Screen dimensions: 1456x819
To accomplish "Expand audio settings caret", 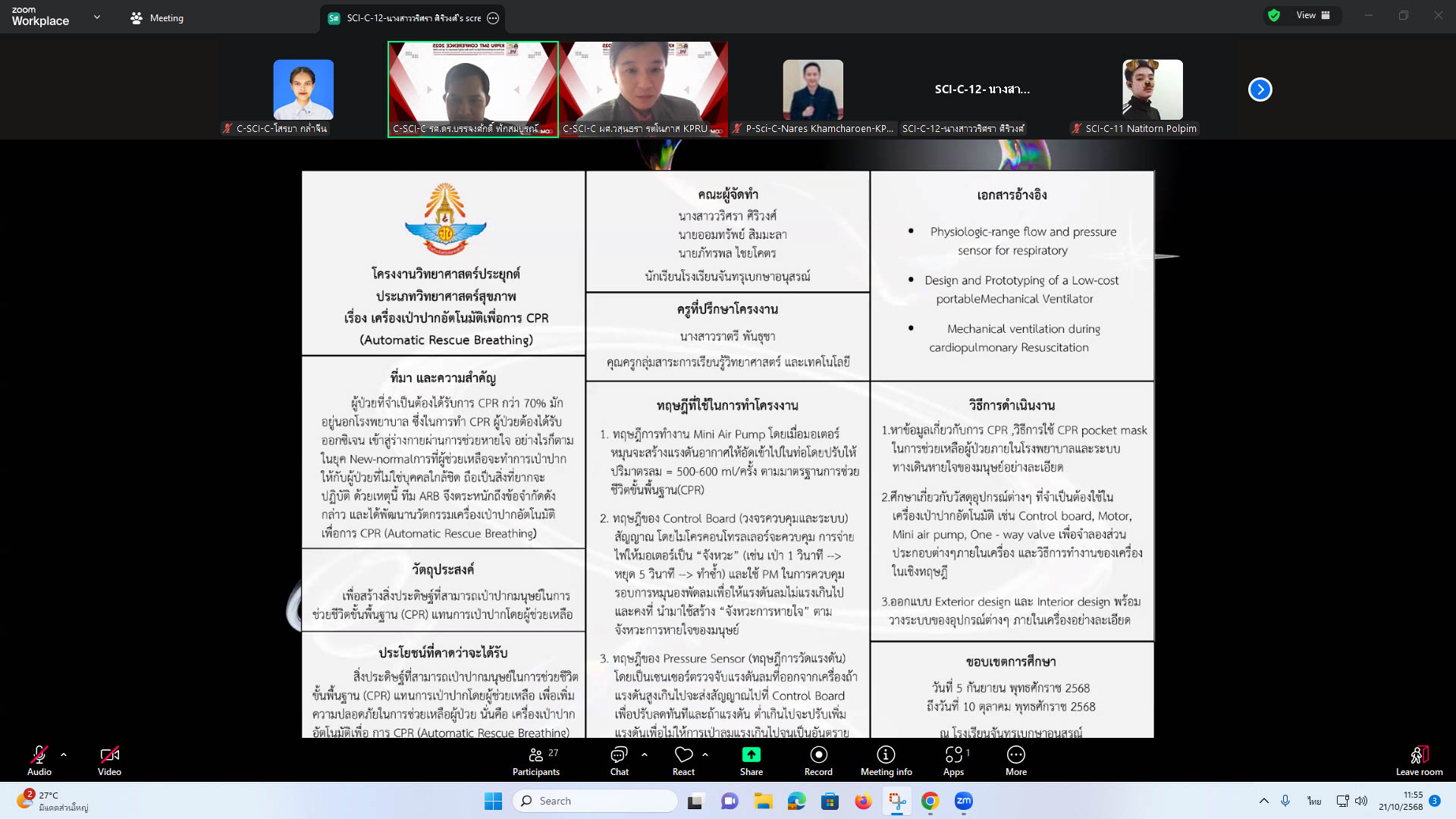I will [64, 755].
